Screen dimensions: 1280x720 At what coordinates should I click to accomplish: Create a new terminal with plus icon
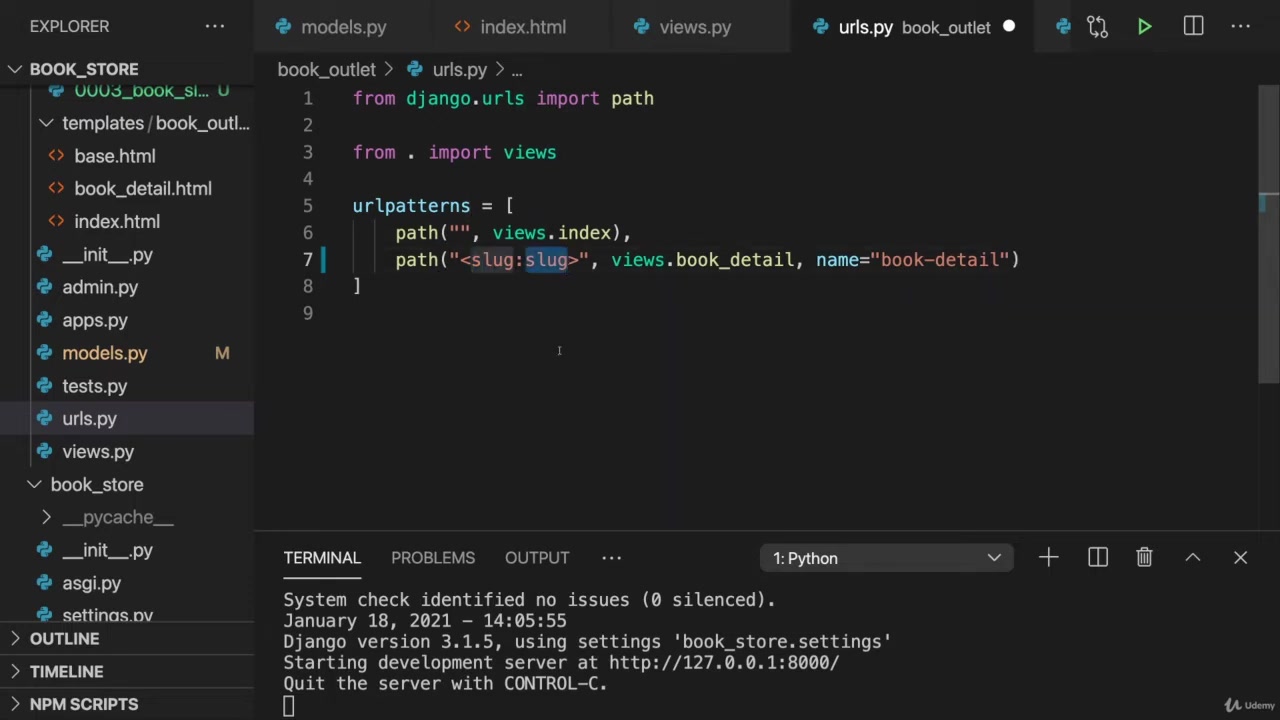(1048, 558)
